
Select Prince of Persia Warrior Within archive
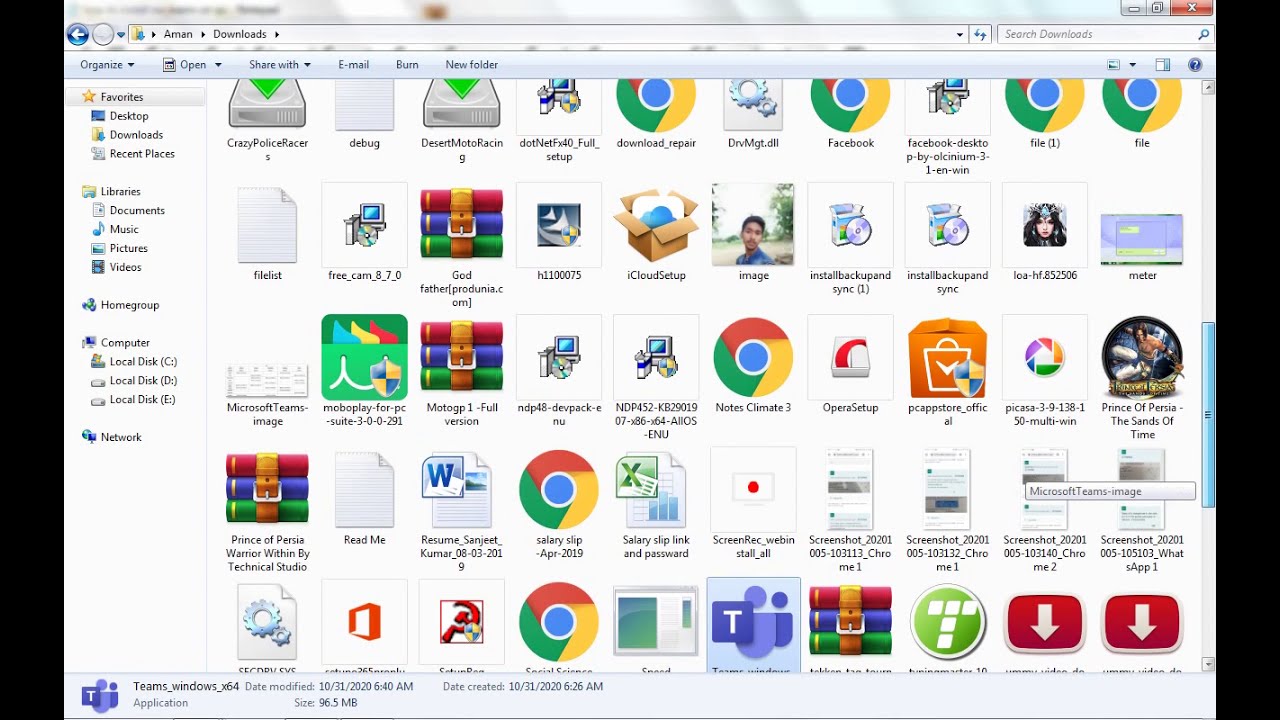point(267,489)
